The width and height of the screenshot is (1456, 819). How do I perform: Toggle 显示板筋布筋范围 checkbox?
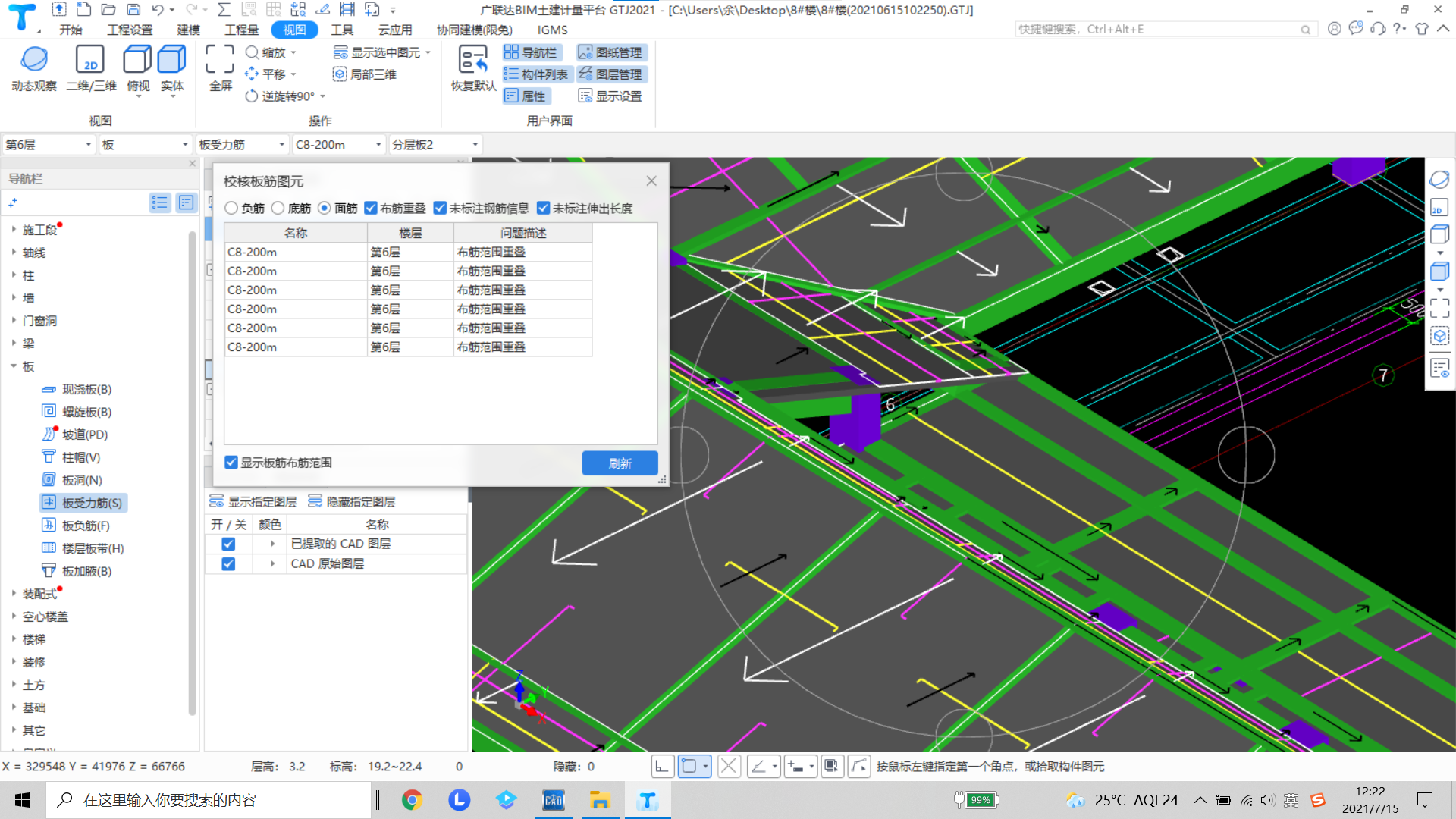(231, 463)
